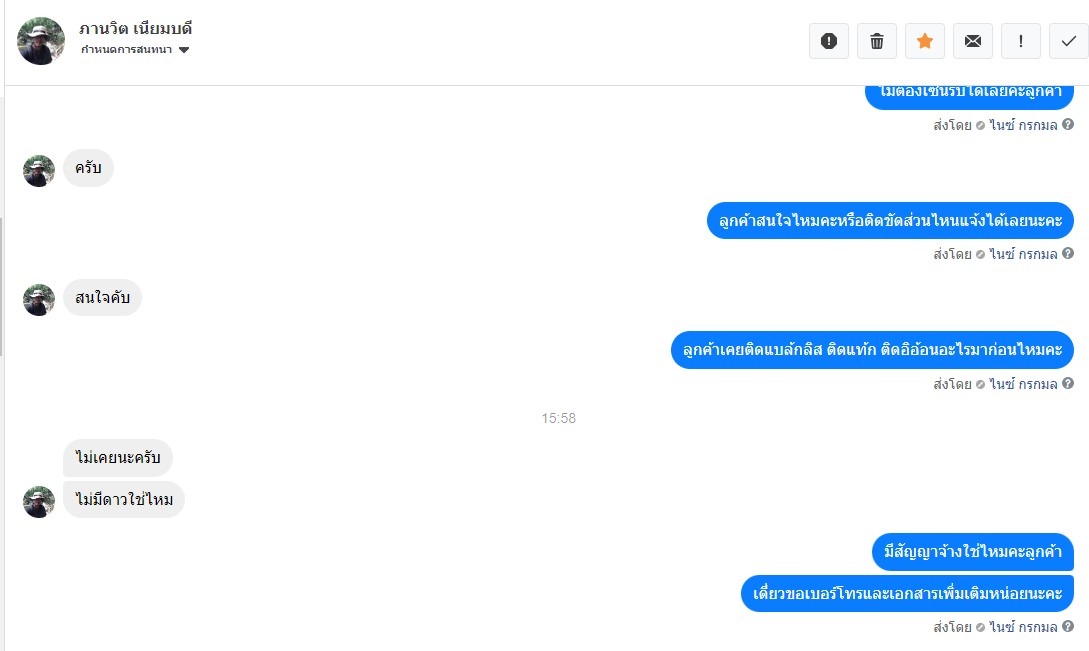The width and height of the screenshot is (1089, 651).
Task: Click the left edge scrollbar handle
Action: pos(1,286)
